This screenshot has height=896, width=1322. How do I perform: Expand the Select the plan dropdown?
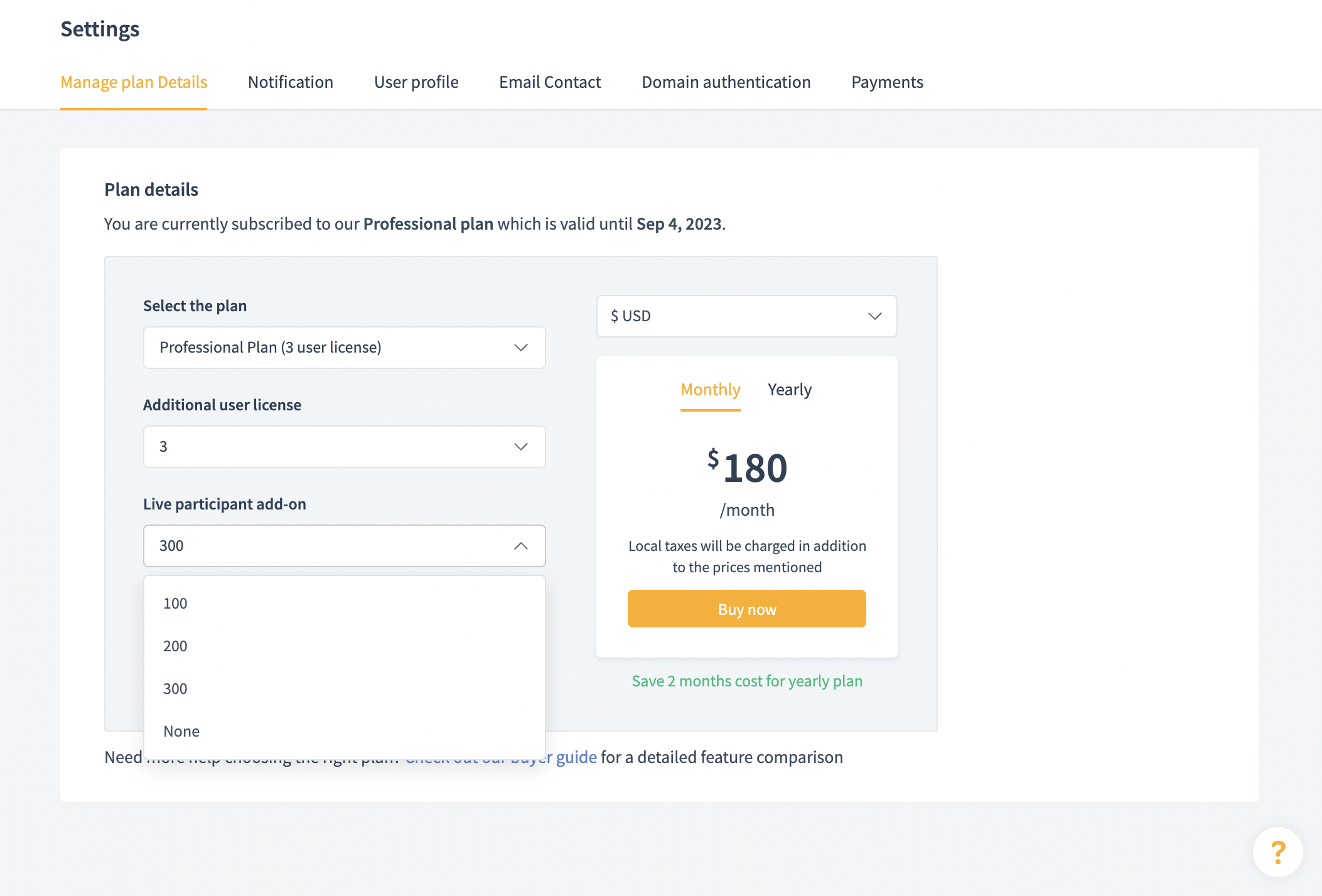coord(344,348)
